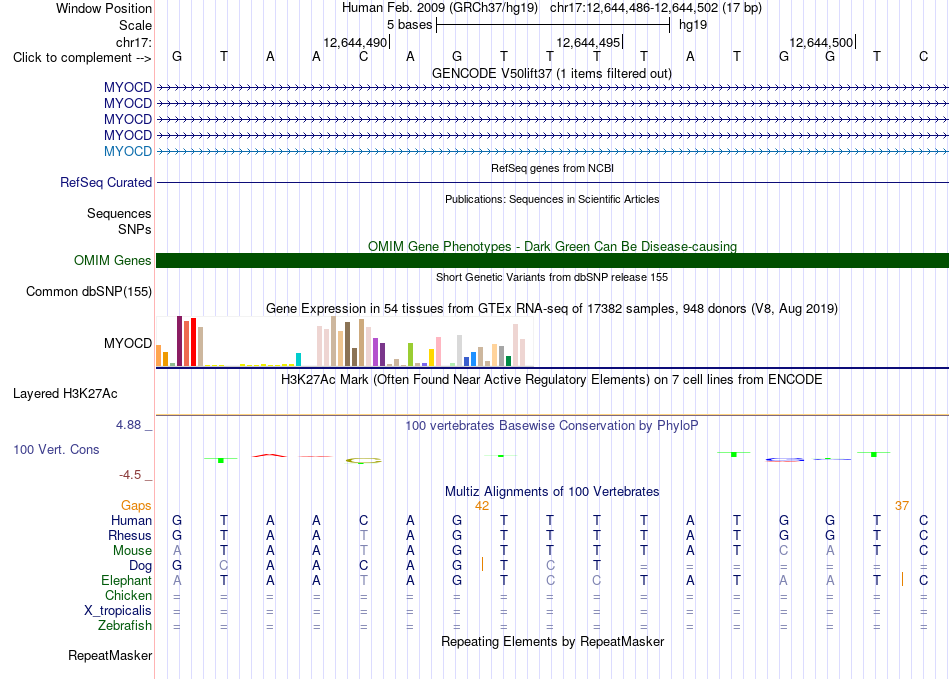The height and width of the screenshot is (679, 950).
Task: Click the light blue MYOCD transcript label
Action: (128, 151)
